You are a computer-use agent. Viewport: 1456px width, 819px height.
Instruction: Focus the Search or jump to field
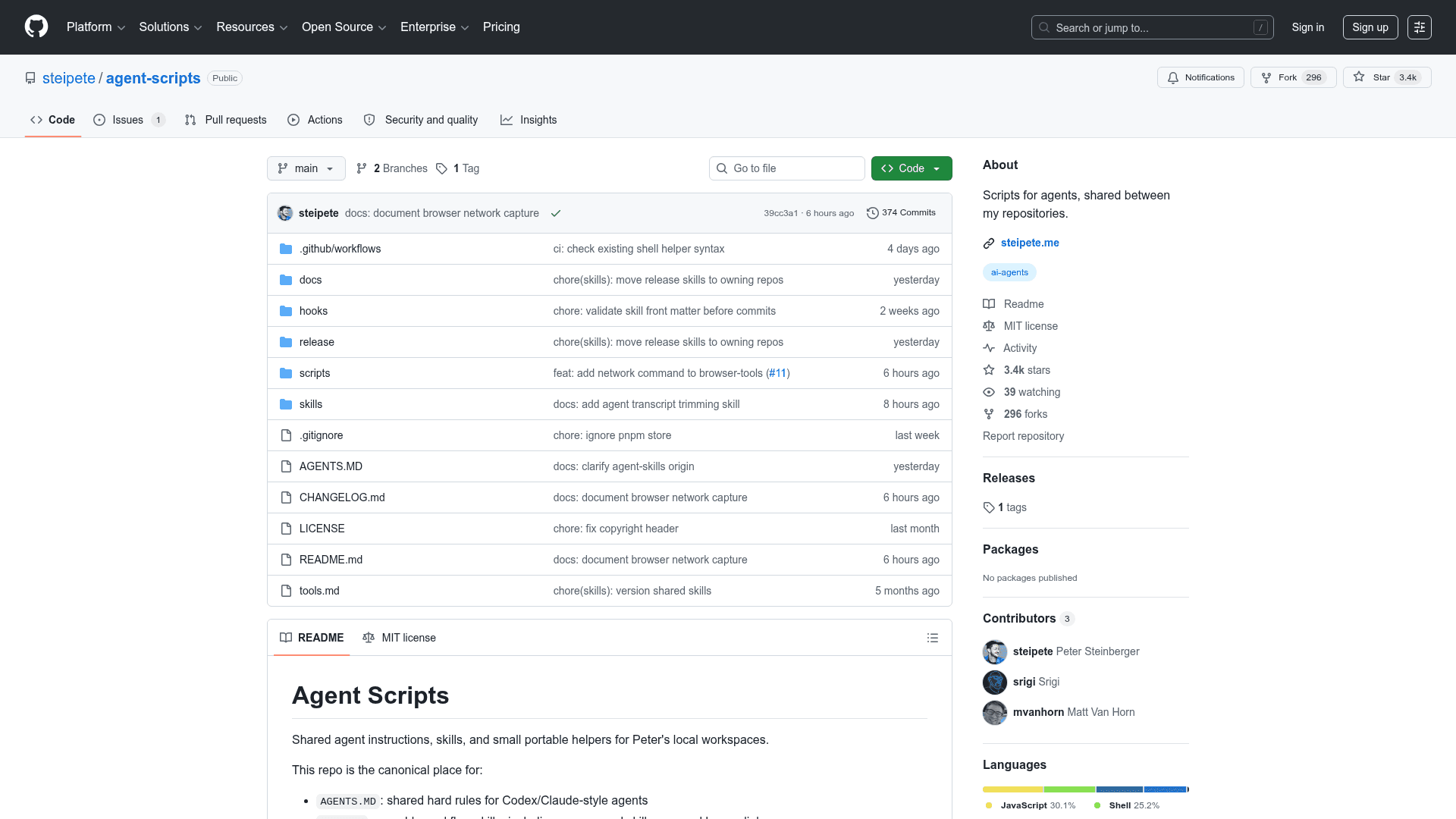[1152, 27]
